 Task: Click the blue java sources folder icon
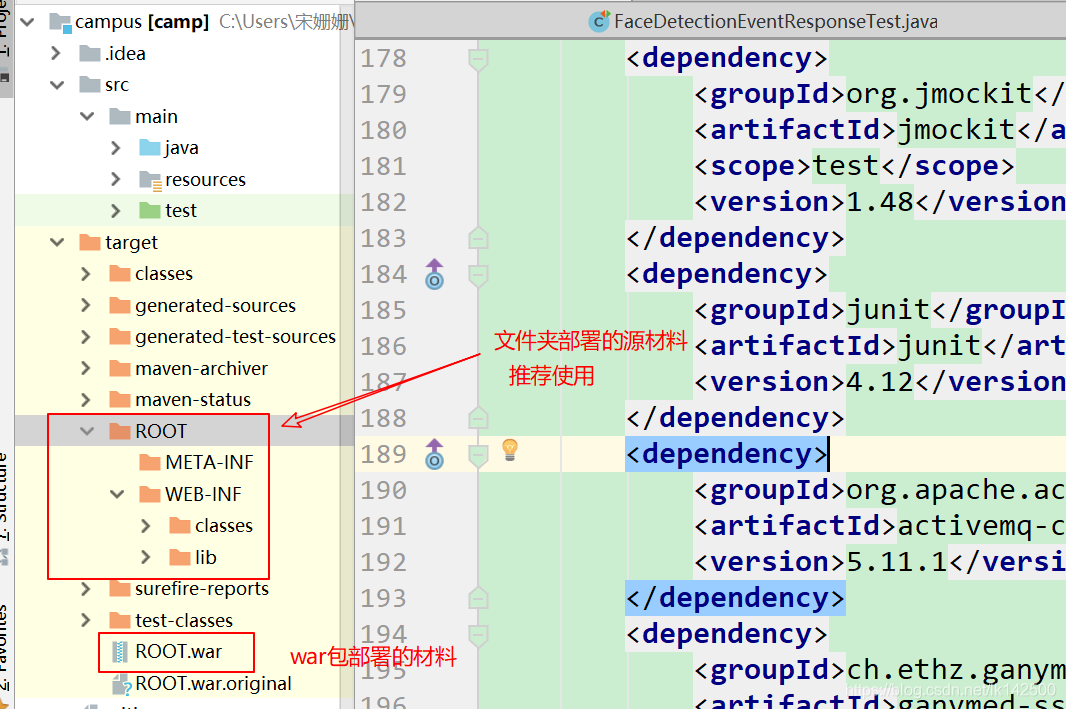point(150,148)
